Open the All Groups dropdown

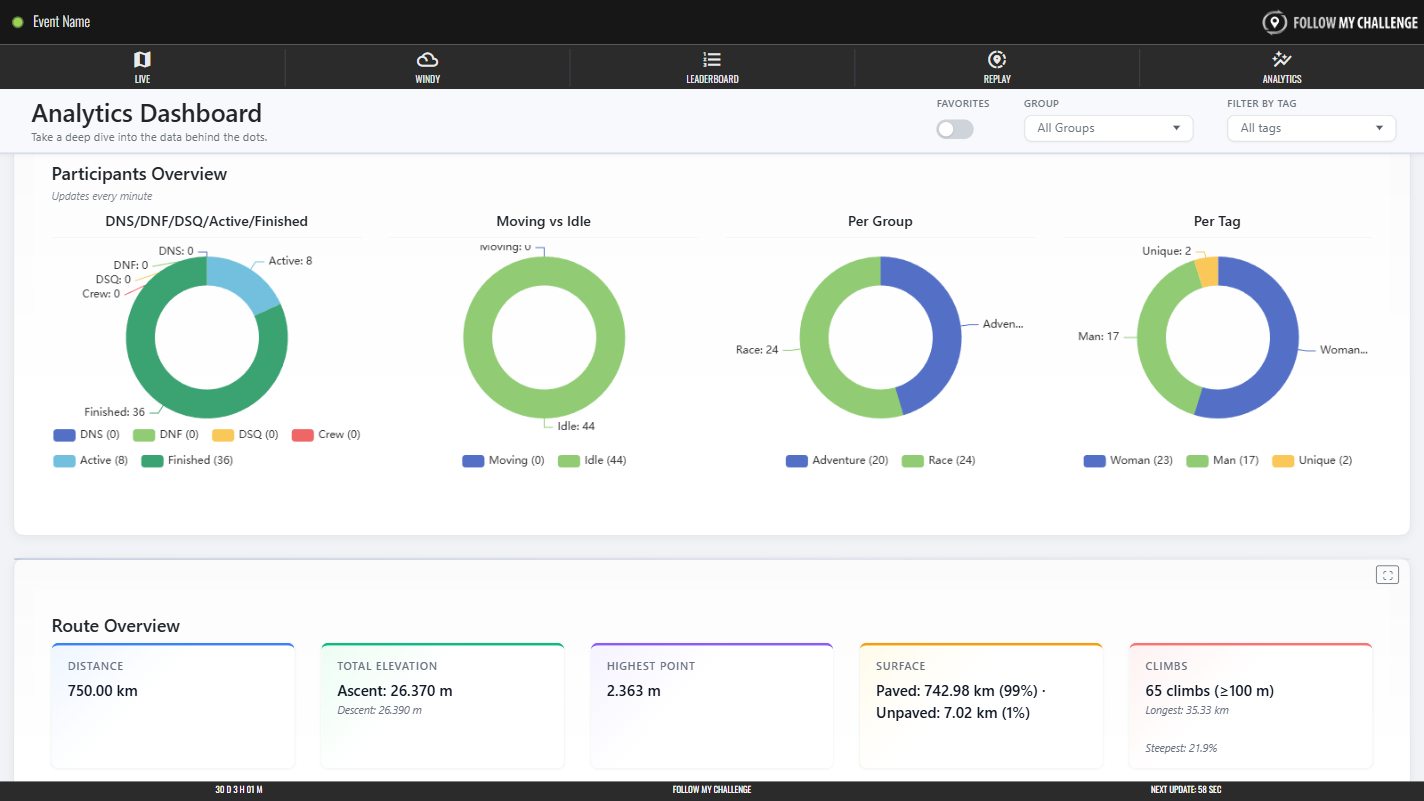coord(1108,128)
